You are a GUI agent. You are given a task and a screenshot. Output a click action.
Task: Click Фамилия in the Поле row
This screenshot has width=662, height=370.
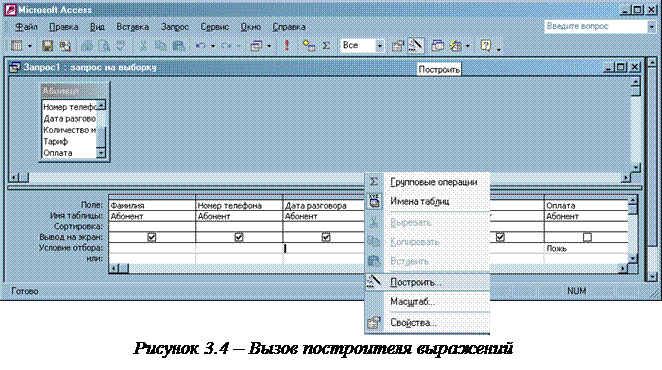tap(152, 206)
